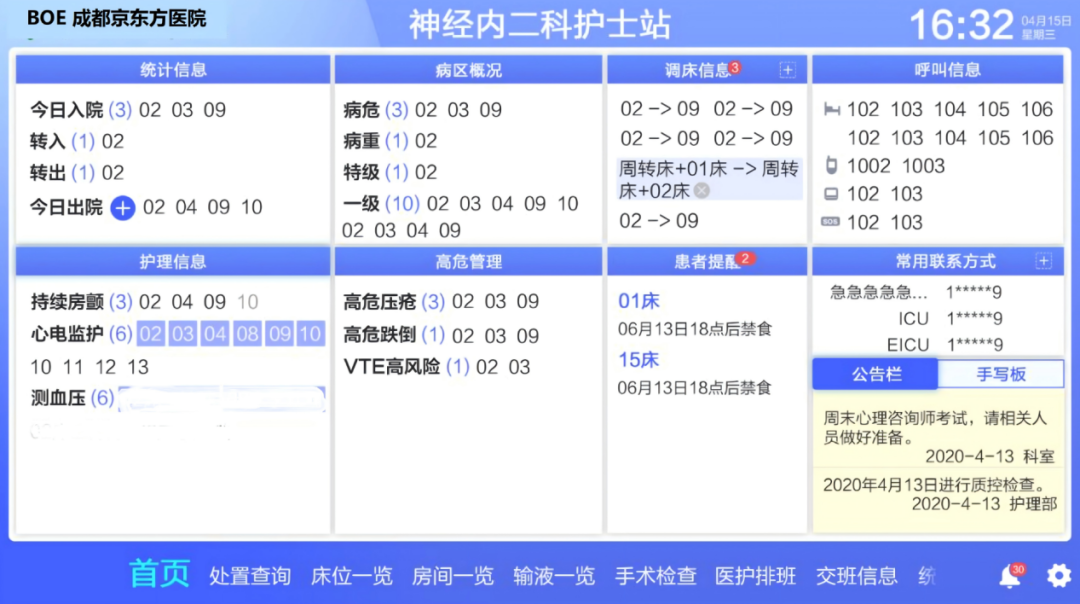Click the bedside terminal icon in 呼叫信息
The height and width of the screenshot is (604, 1080).
[830, 194]
